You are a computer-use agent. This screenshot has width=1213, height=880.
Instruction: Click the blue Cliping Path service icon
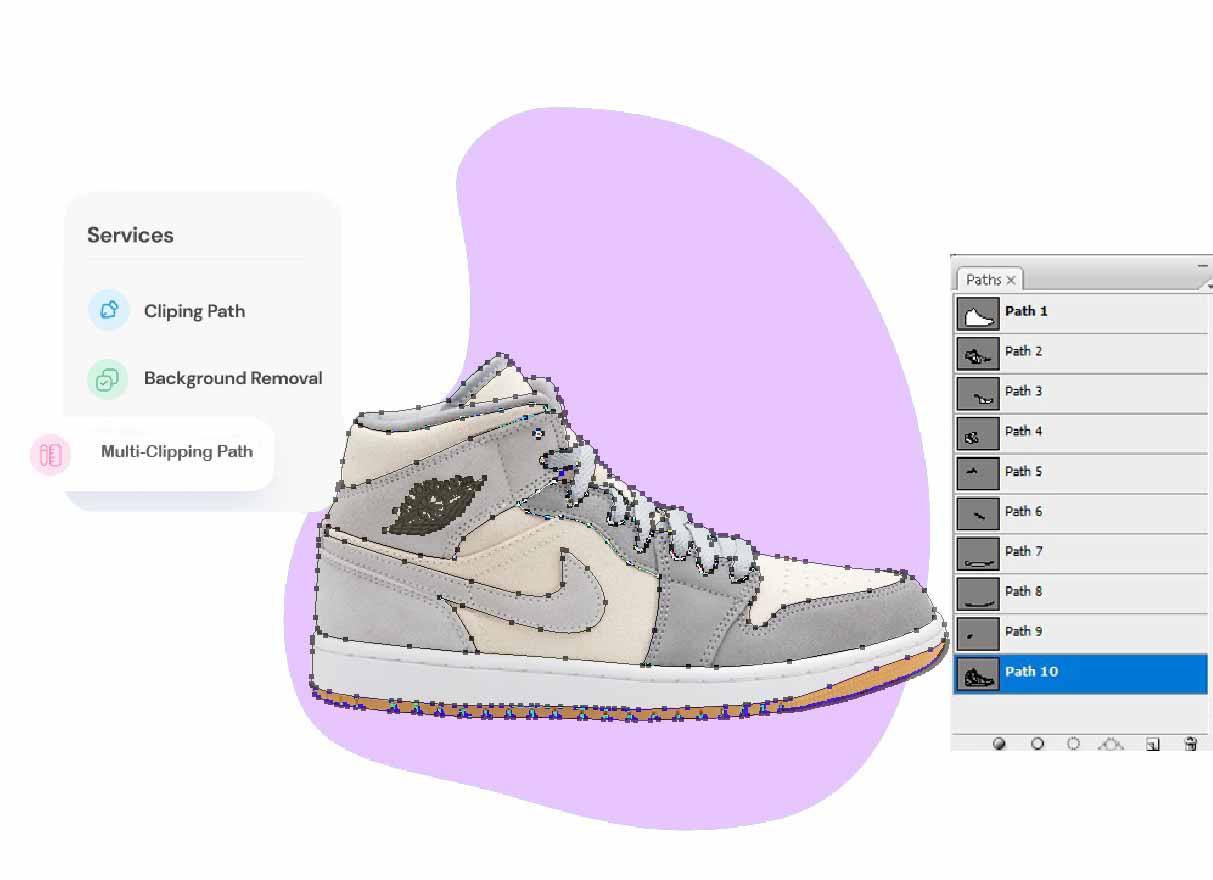point(109,310)
